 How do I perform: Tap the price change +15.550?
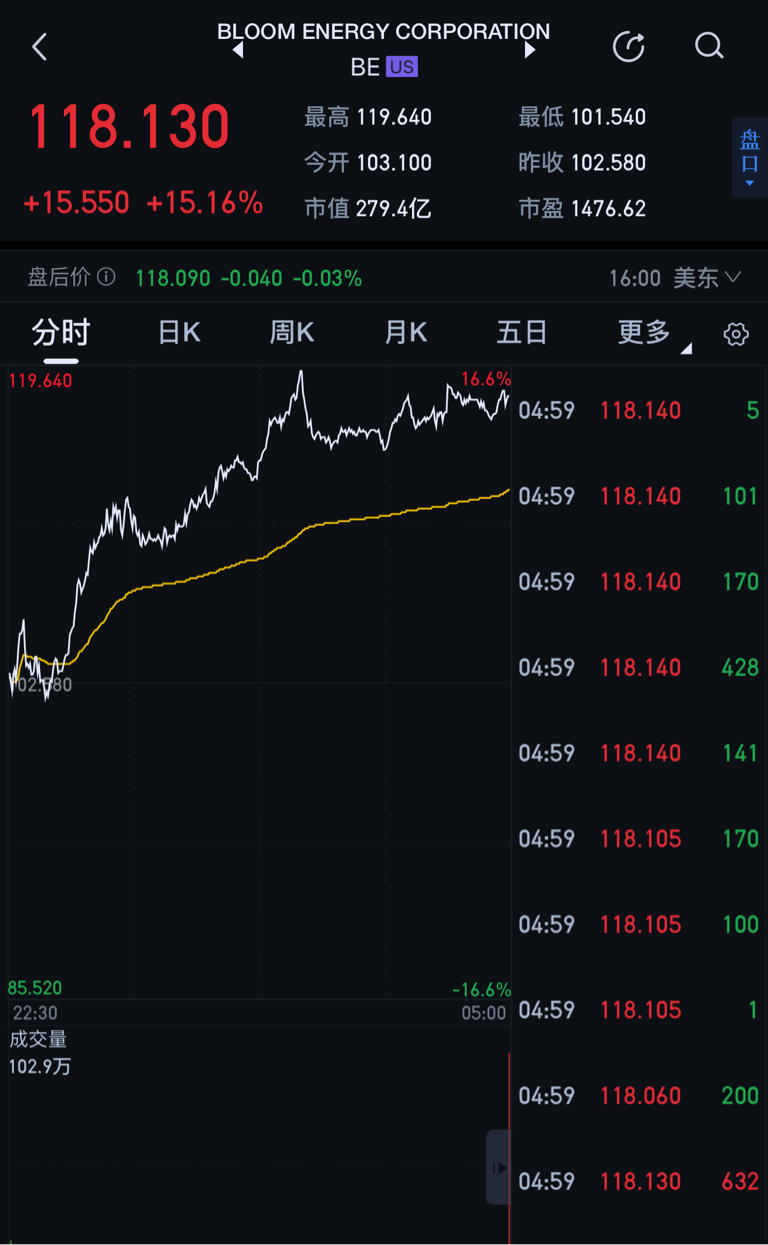(77, 203)
